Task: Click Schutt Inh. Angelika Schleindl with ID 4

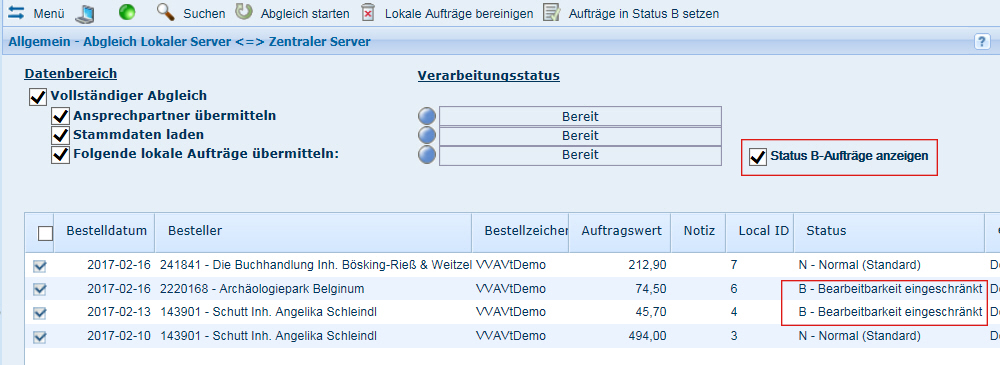Action: tap(268, 313)
